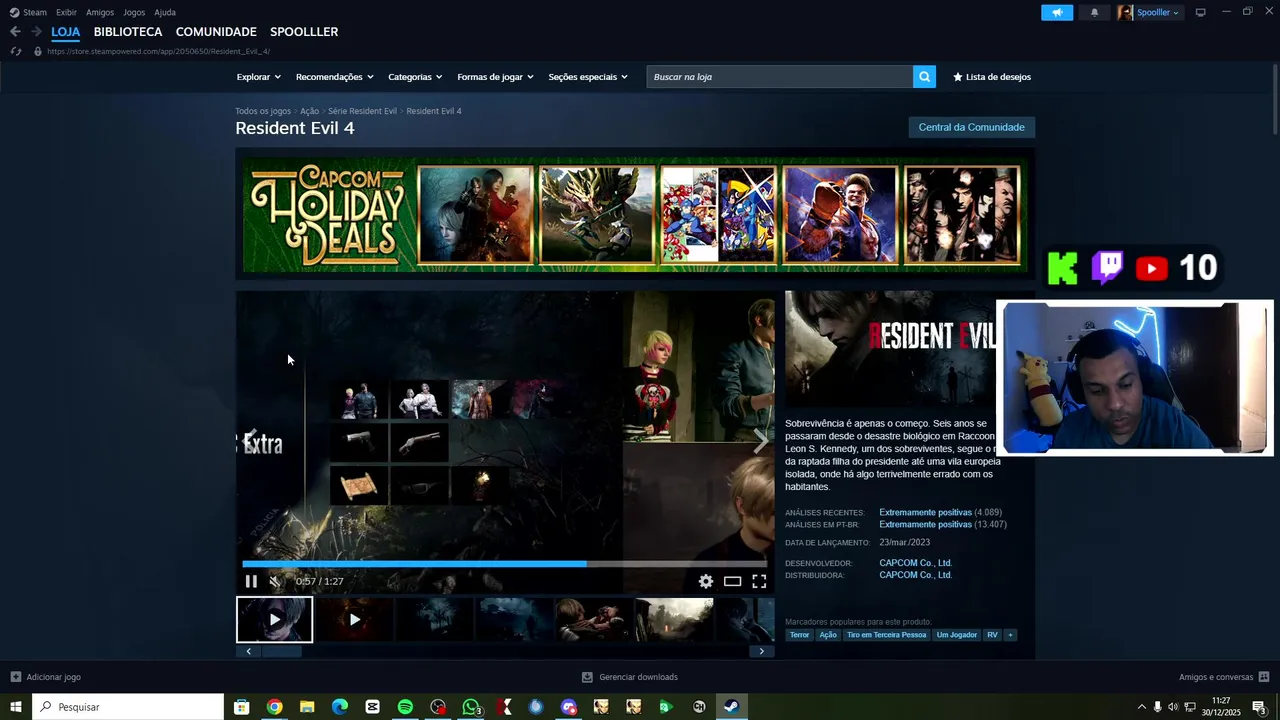This screenshot has height=720, width=1280.
Task: Click the Buscar na loja search field
Action: pyautogui.click(x=779, y=77)
